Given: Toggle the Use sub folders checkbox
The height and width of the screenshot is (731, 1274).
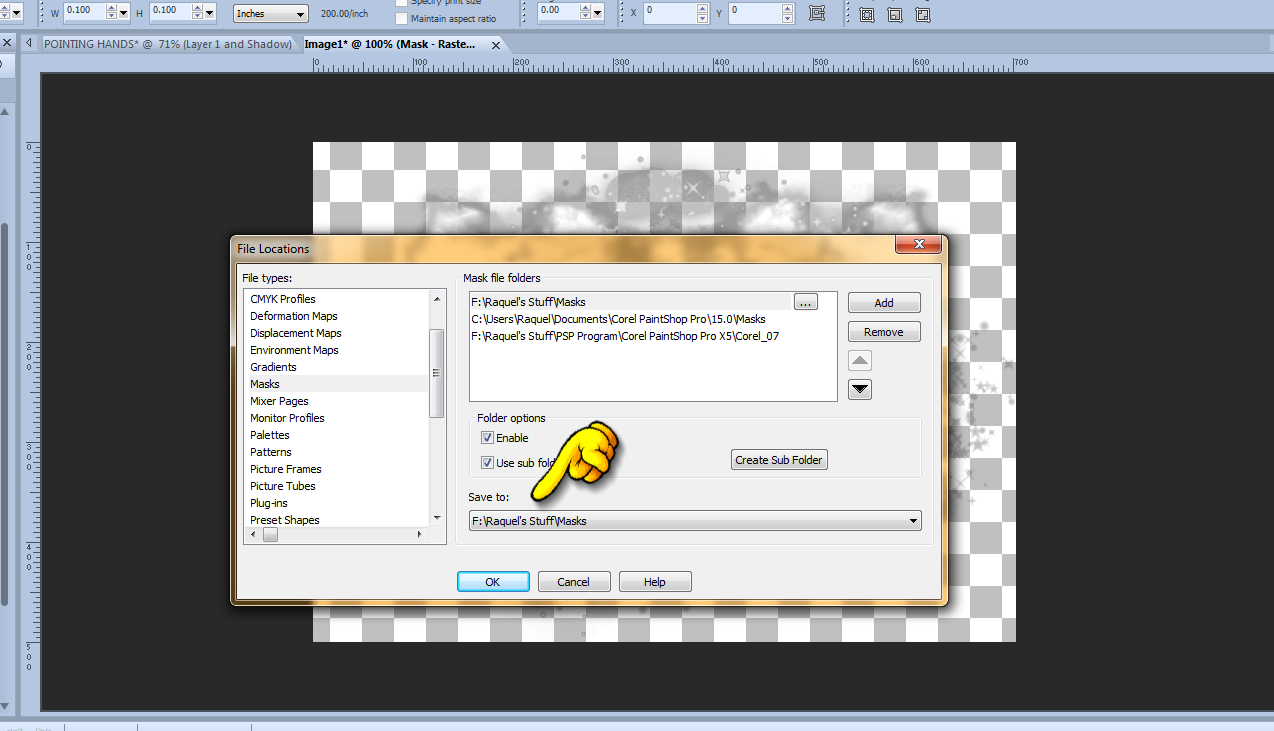Looking at the screenshot, I should pos(487,463).
